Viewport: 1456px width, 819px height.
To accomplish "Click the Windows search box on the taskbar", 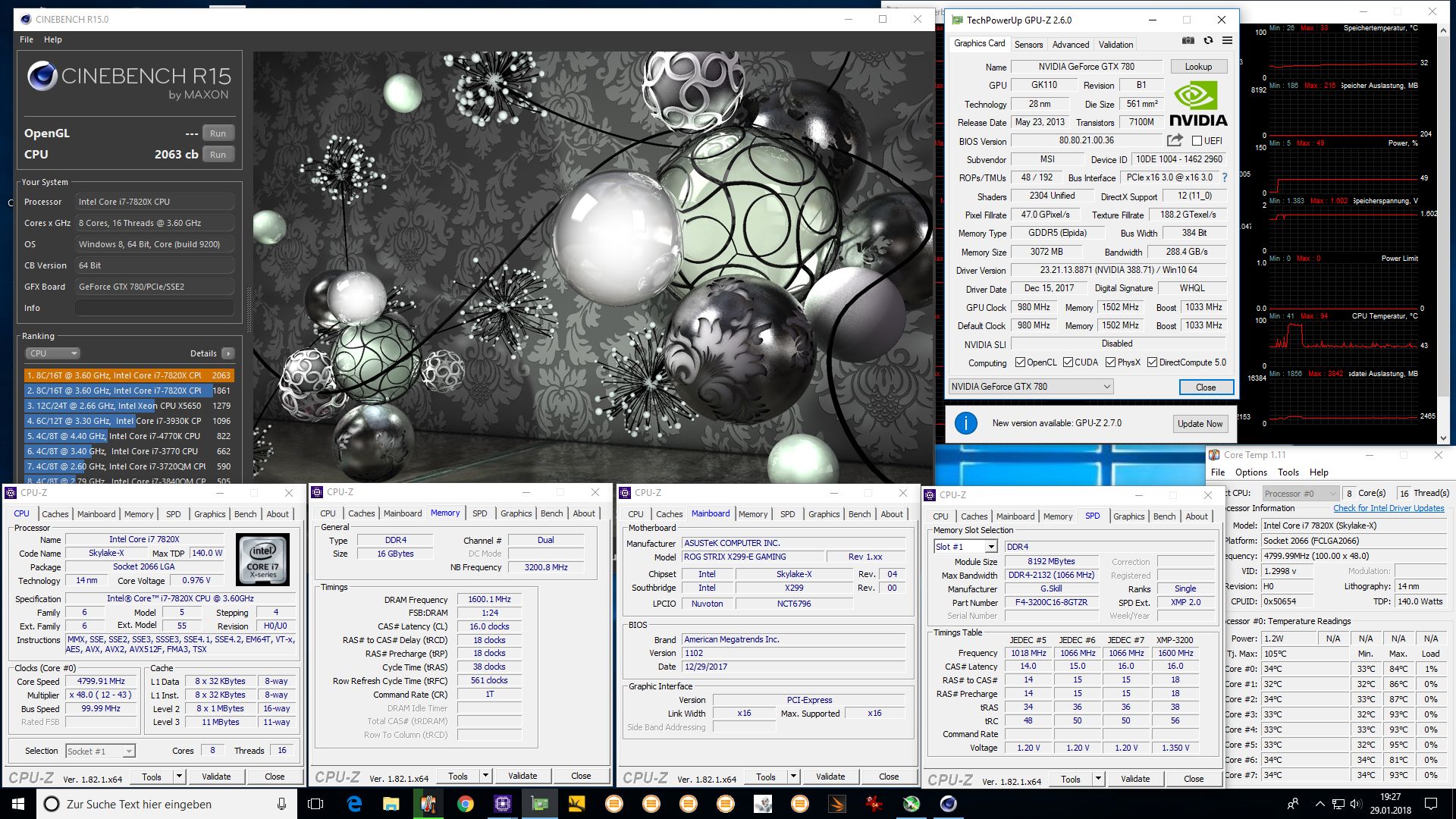I will tap(166, 804).
